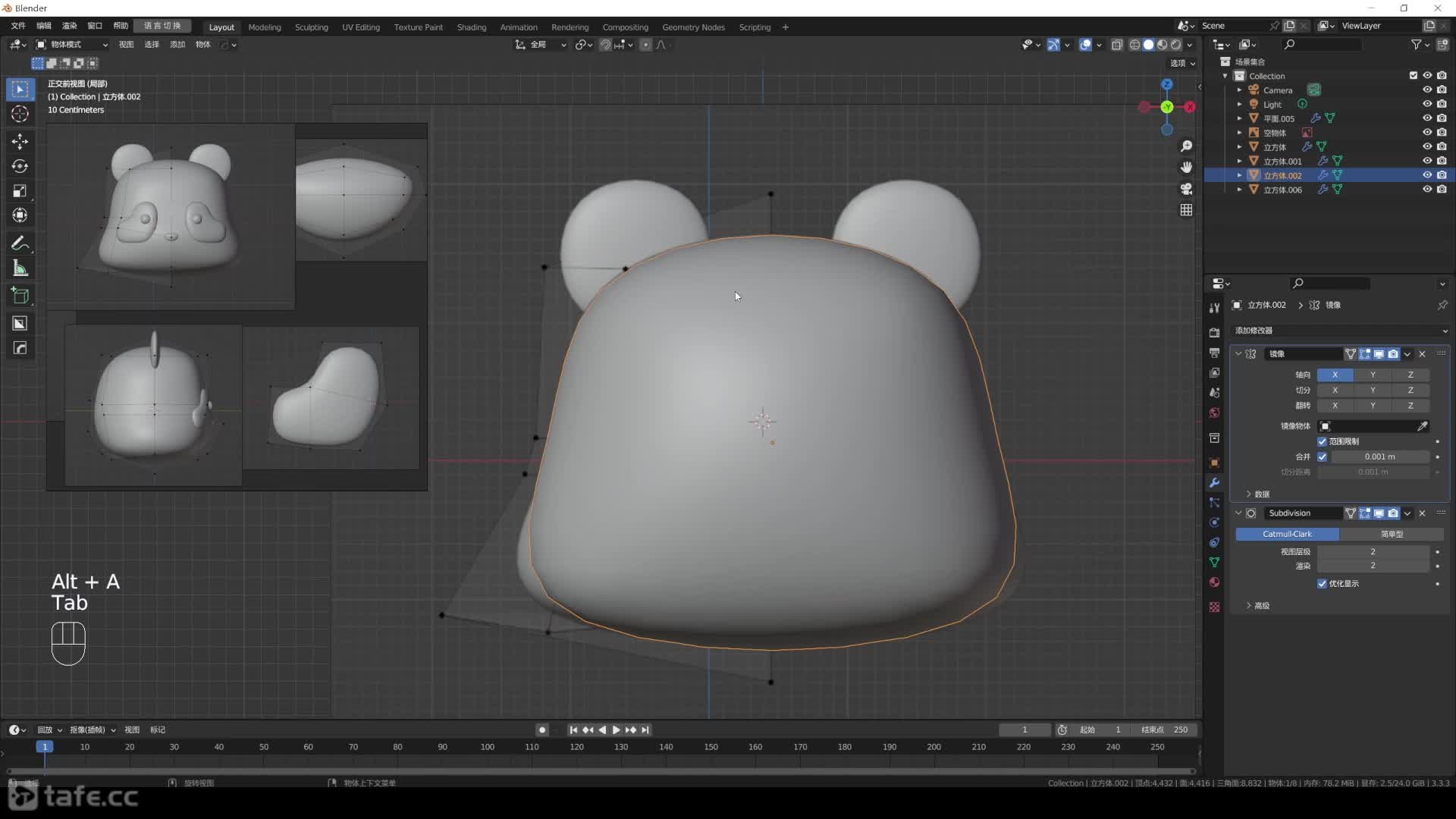Open the Output properties printer tab
This screenshot has width=1456, height=819.
(1214, 353)
